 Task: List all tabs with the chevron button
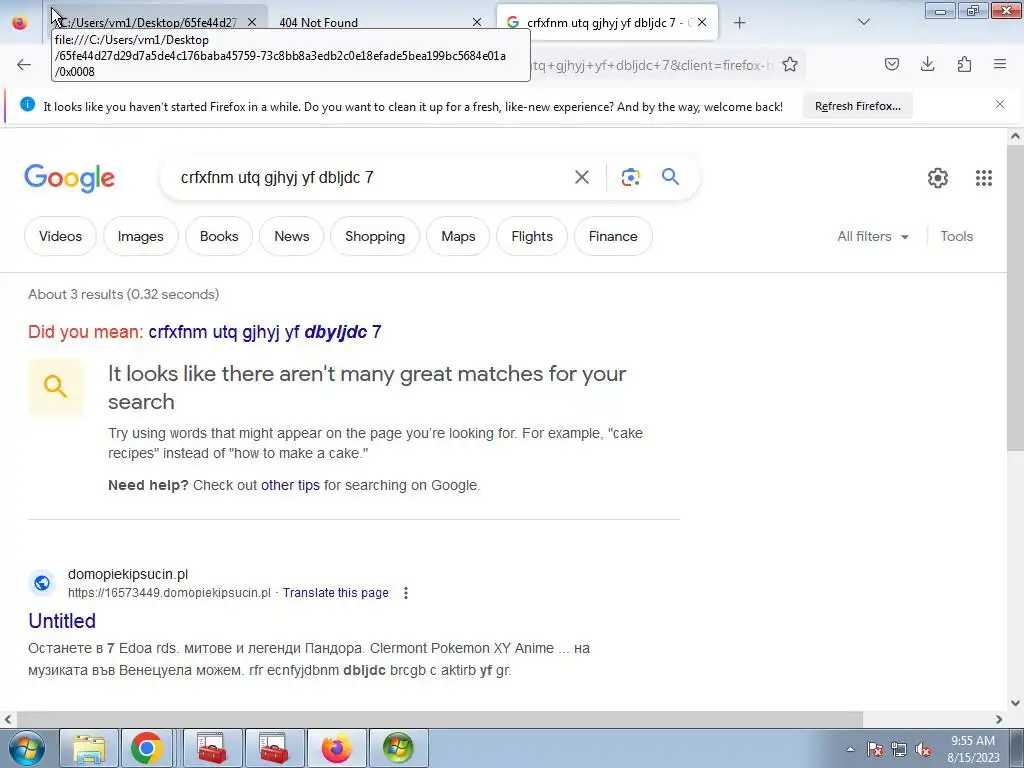pos(863,23)
